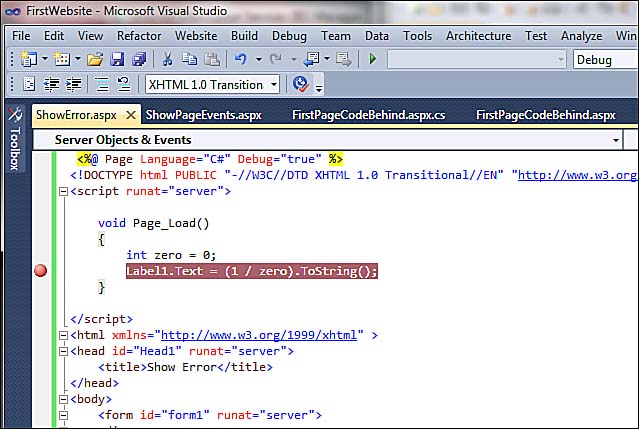Open the Debug menu
The image size is (639, 429).
coord(289,36)
